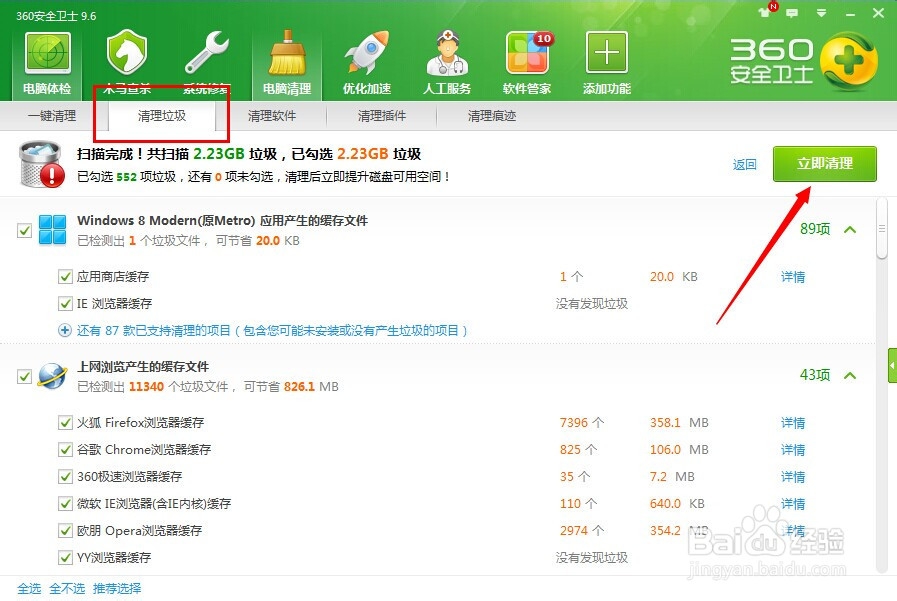
Task: Click the 826.1 MB savings value
Action: (x=311, y=387)
